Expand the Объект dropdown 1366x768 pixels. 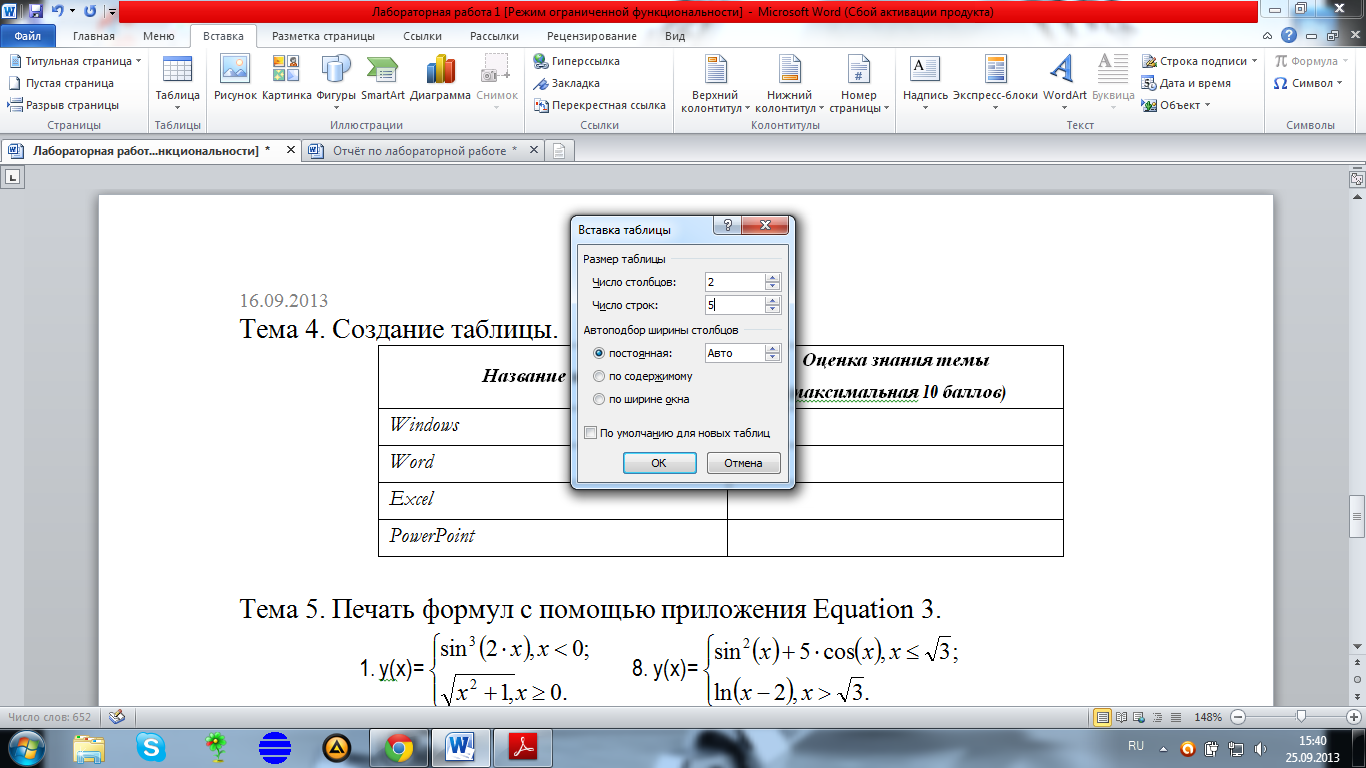click(x=1207, y=105)
